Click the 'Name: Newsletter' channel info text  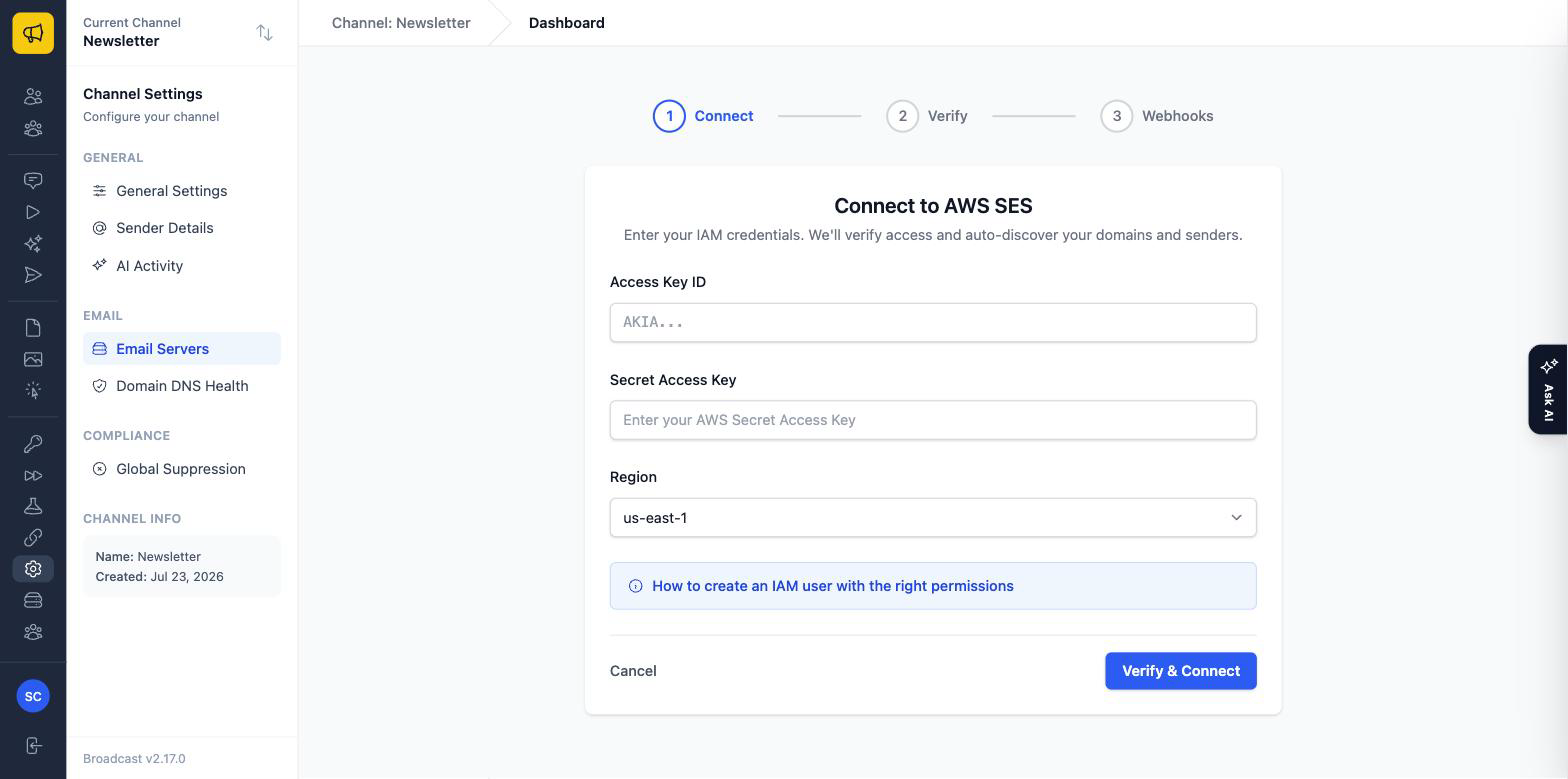(x=148, y=557)
